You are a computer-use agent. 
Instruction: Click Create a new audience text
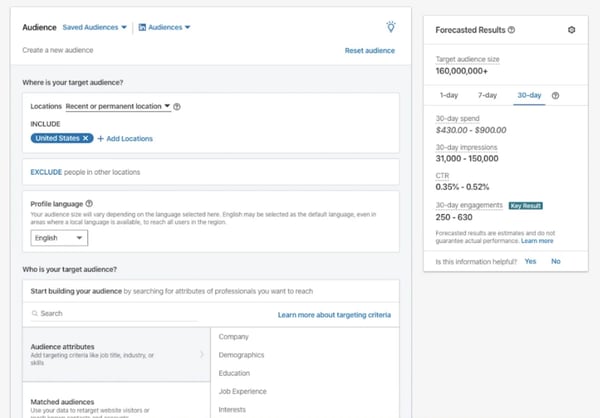click(58, 50)
